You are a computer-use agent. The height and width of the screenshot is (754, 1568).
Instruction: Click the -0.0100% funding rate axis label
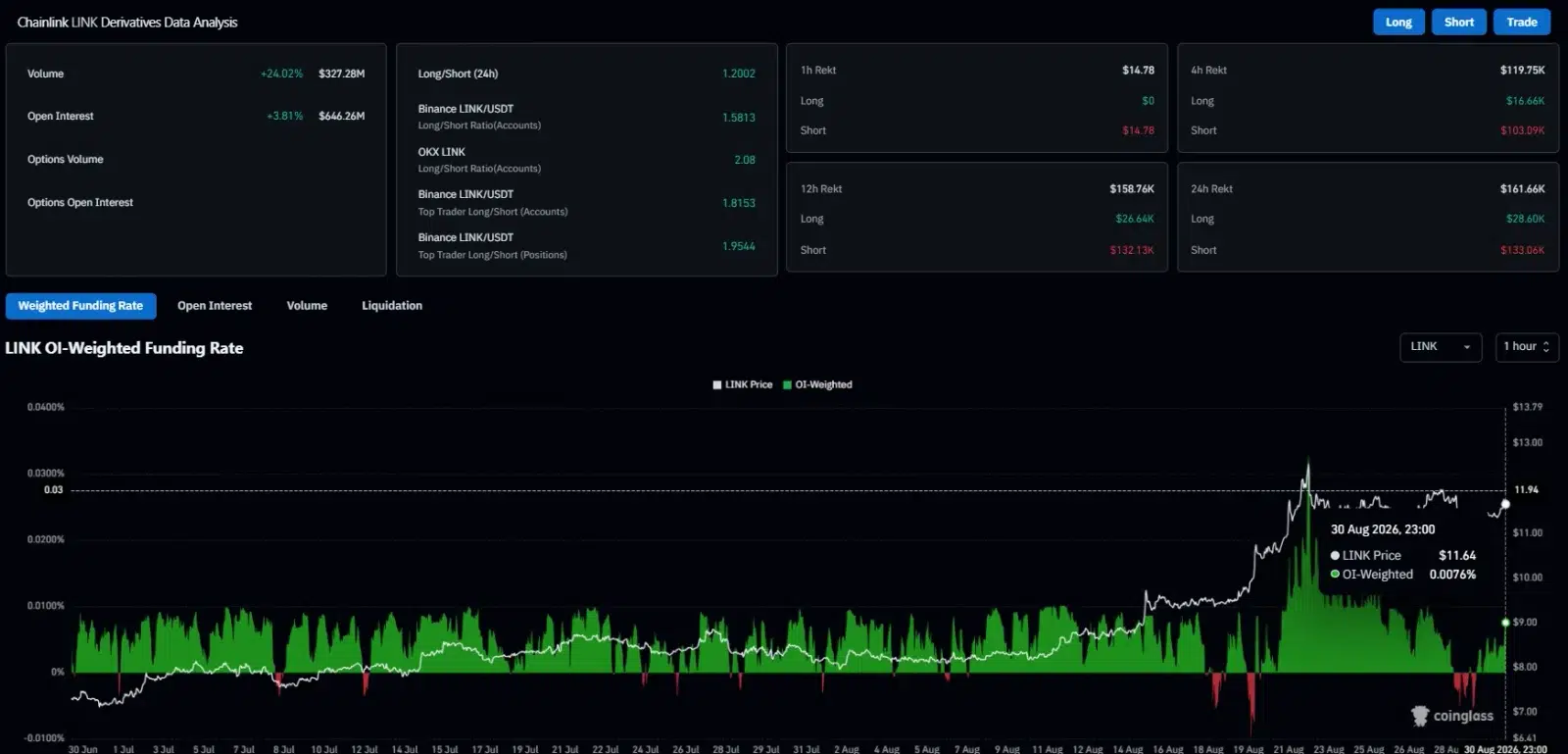coord(44,738)
